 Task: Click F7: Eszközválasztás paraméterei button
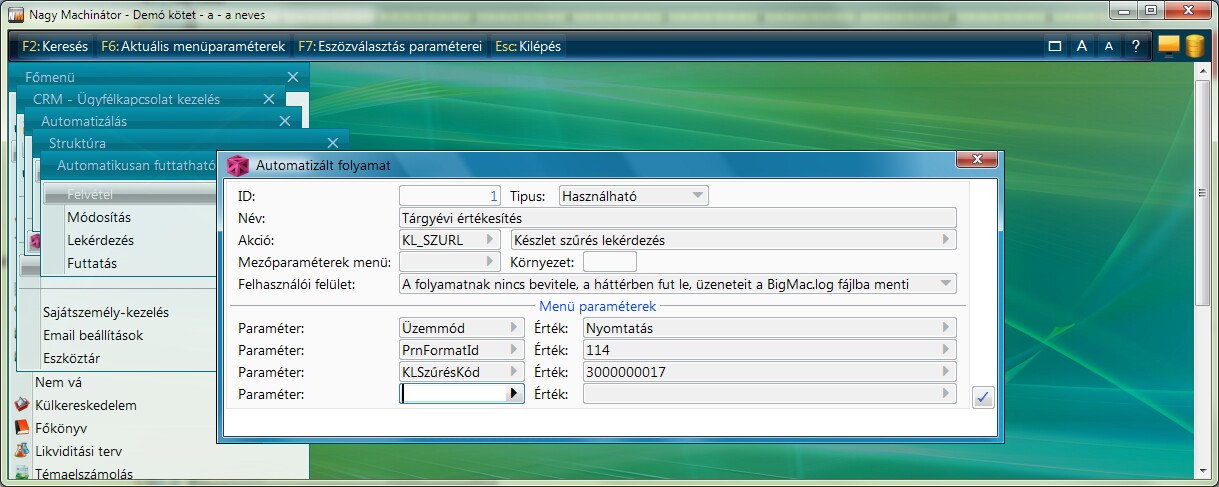(x=390, y=46)
